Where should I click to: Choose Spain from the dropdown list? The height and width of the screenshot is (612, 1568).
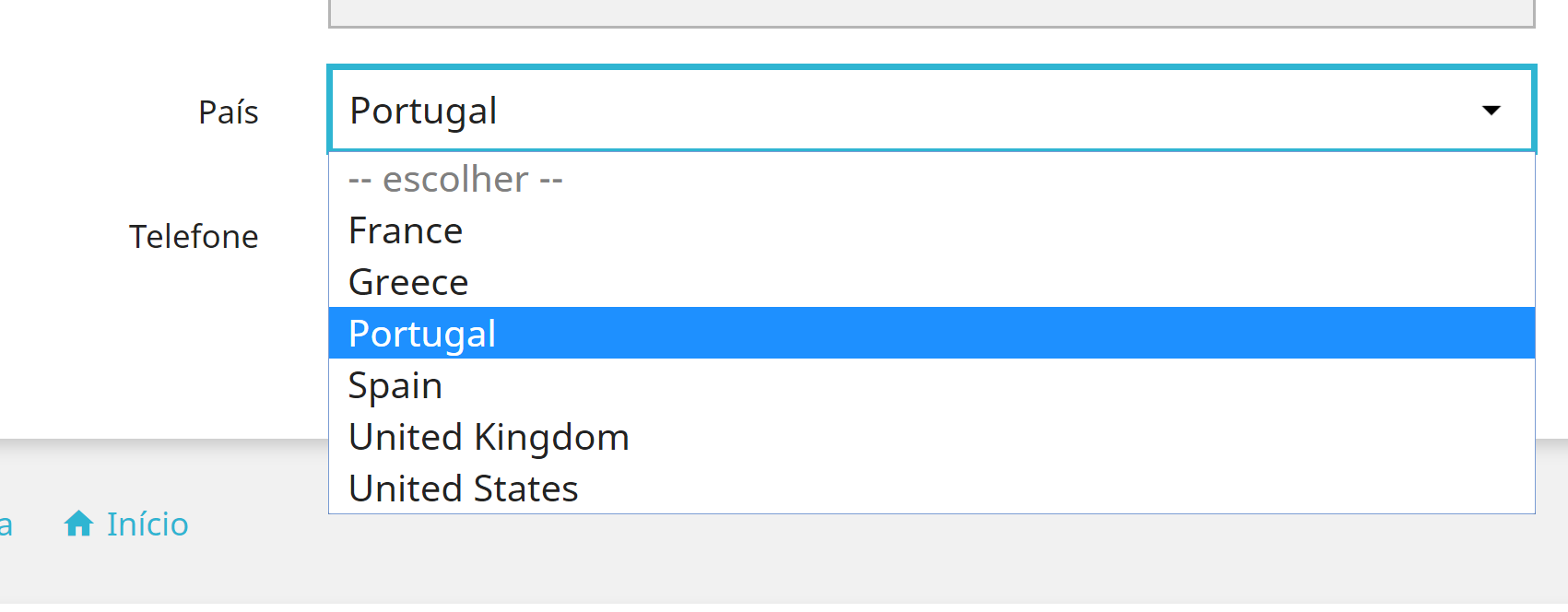395,385
